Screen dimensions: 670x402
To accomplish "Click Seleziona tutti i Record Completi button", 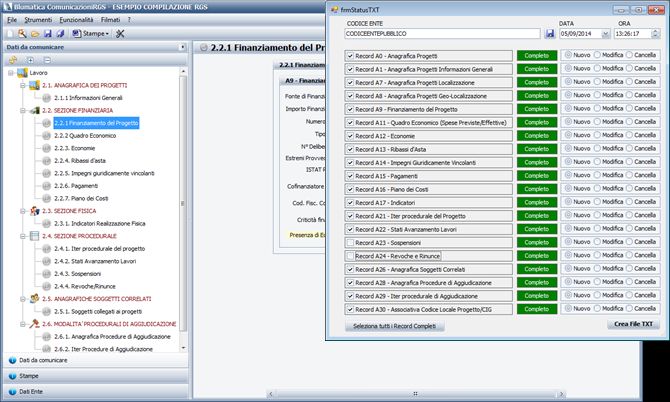I will click(394, 326).
